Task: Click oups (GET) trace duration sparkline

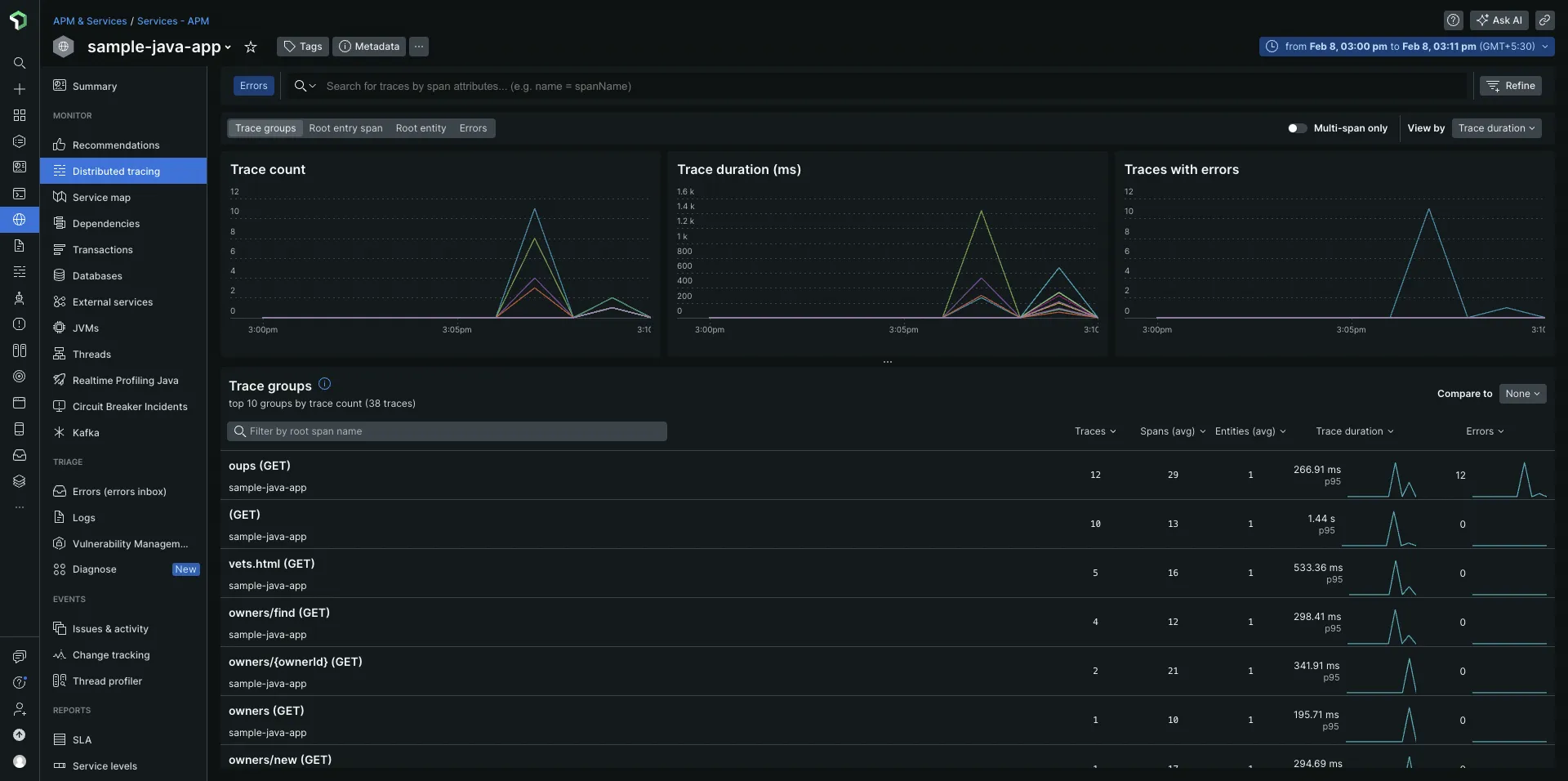Action: [x=1383, y=480]
